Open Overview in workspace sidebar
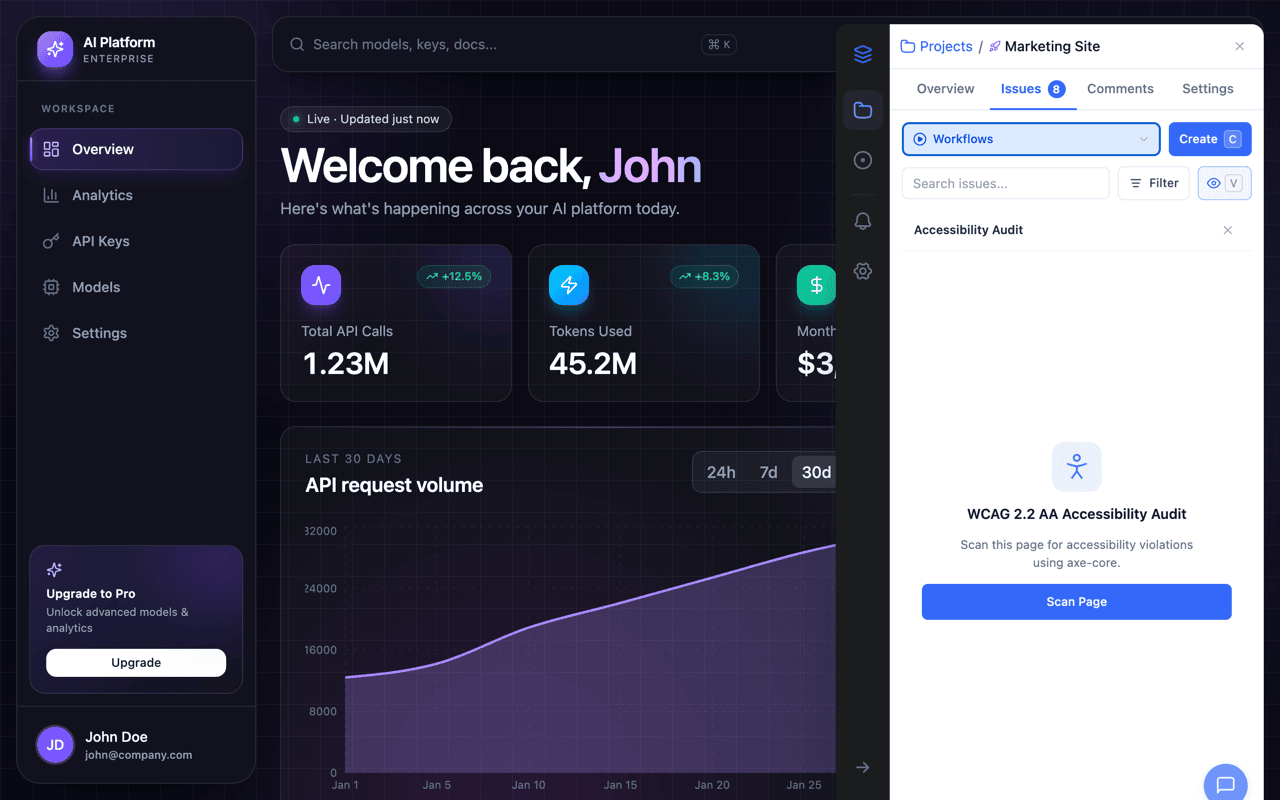The width and height of the screenshot is (1280, 800). point(136,149)
